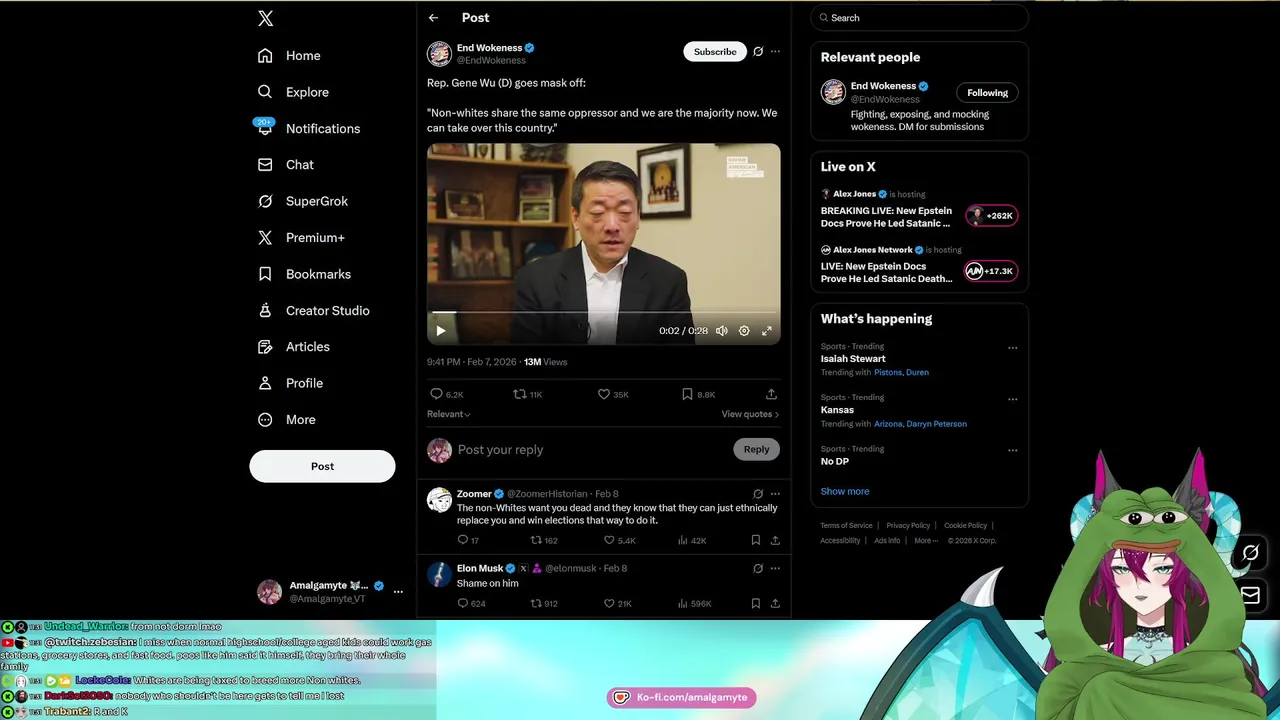Screen dimensions: 1280x720
Task: Open the Relevant sort dropdown
Action: 449,414
